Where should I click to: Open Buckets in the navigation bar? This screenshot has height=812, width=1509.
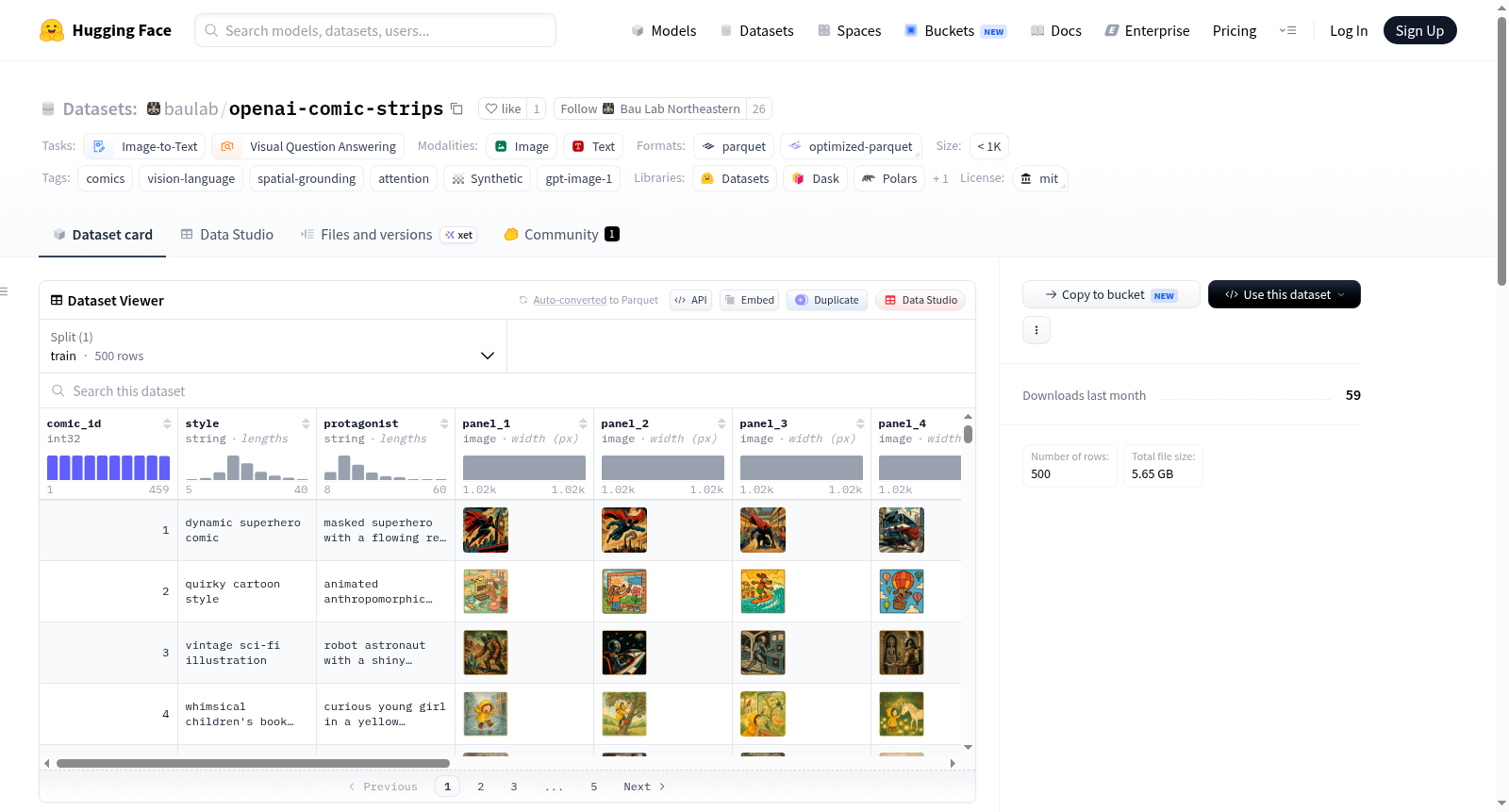coord(955,30)
